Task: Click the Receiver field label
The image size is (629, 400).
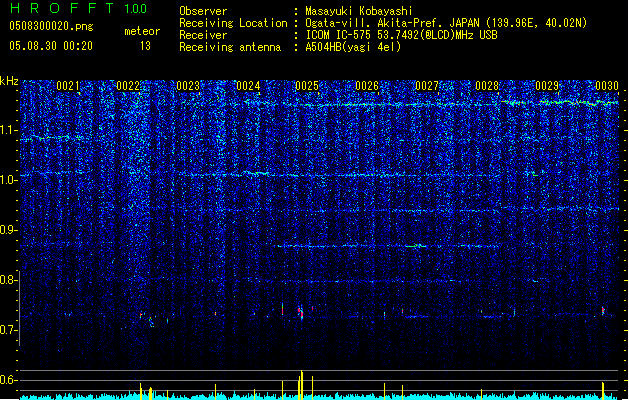Action: click(203, 35)
